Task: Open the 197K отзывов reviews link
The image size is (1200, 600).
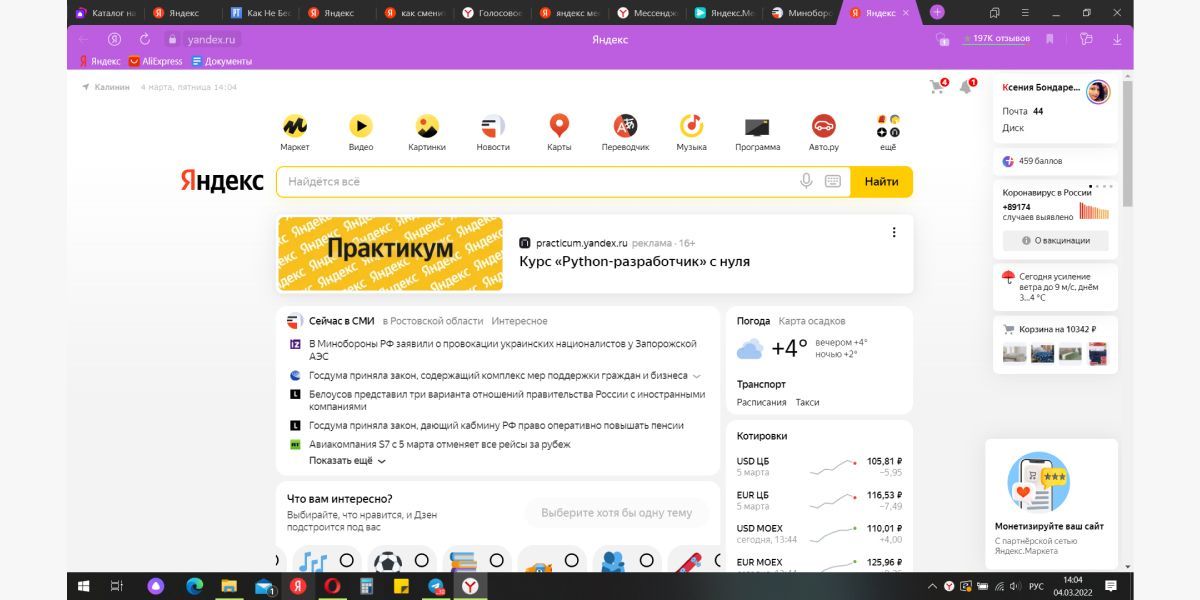Action: click(x=996, y=38)
